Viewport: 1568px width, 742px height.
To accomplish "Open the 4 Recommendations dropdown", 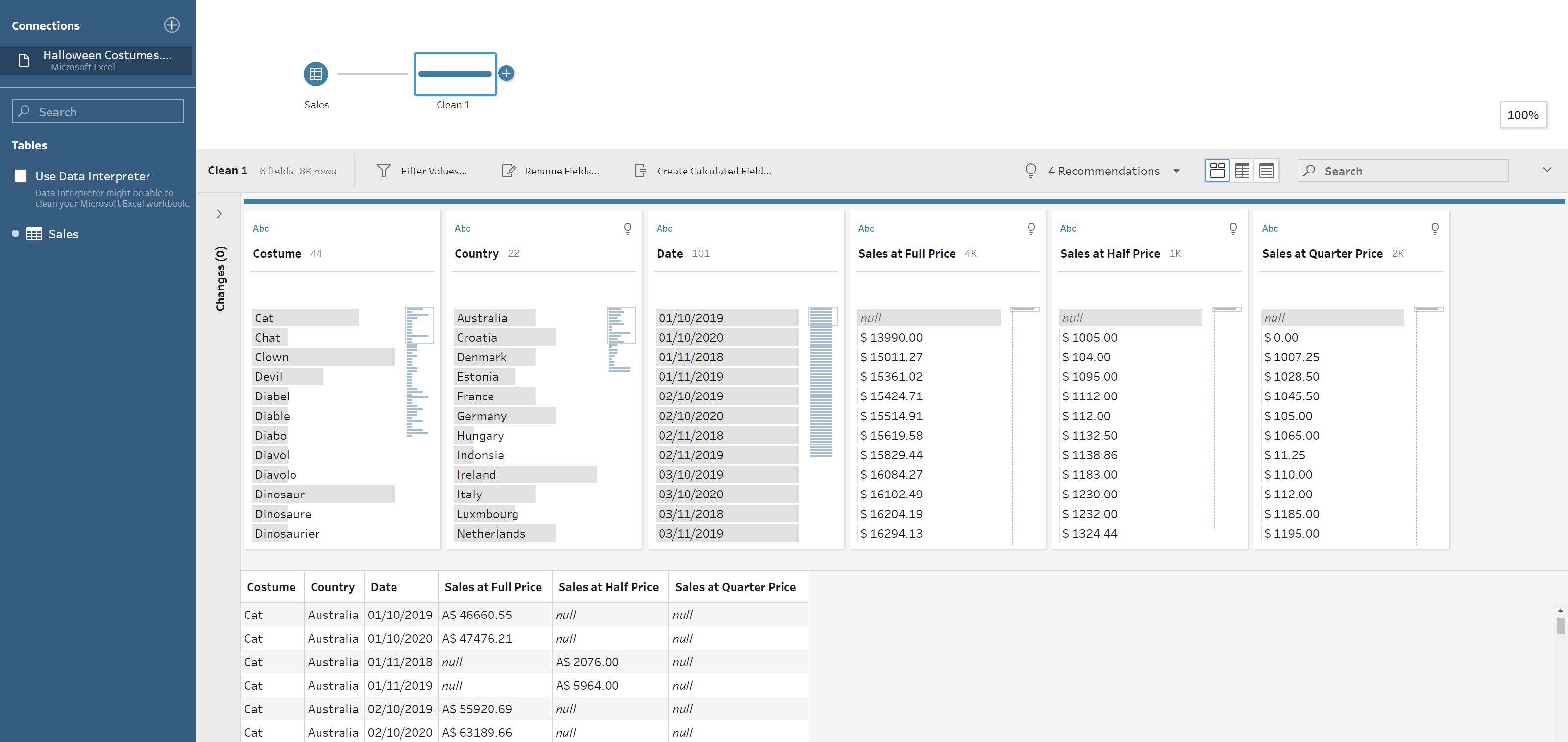I will pos(1176,171).
